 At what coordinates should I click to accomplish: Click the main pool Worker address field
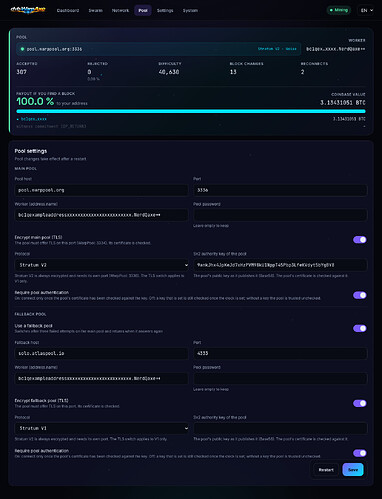click(x=101, y=215)
